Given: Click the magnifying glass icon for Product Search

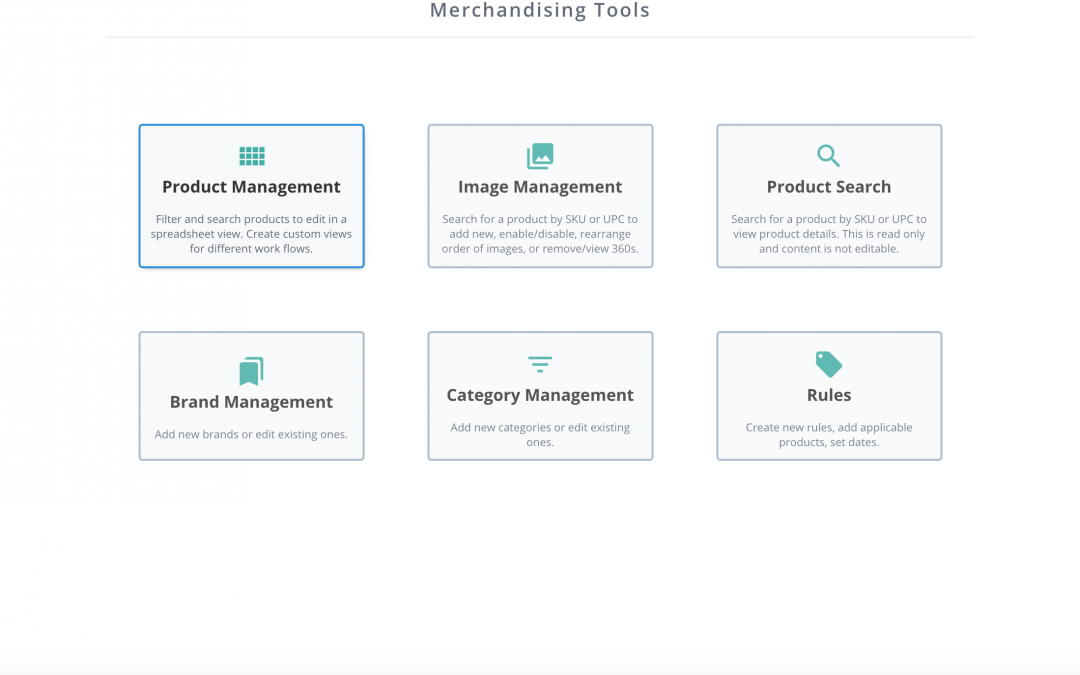Looking at the screenshot, I should (828, 156).
